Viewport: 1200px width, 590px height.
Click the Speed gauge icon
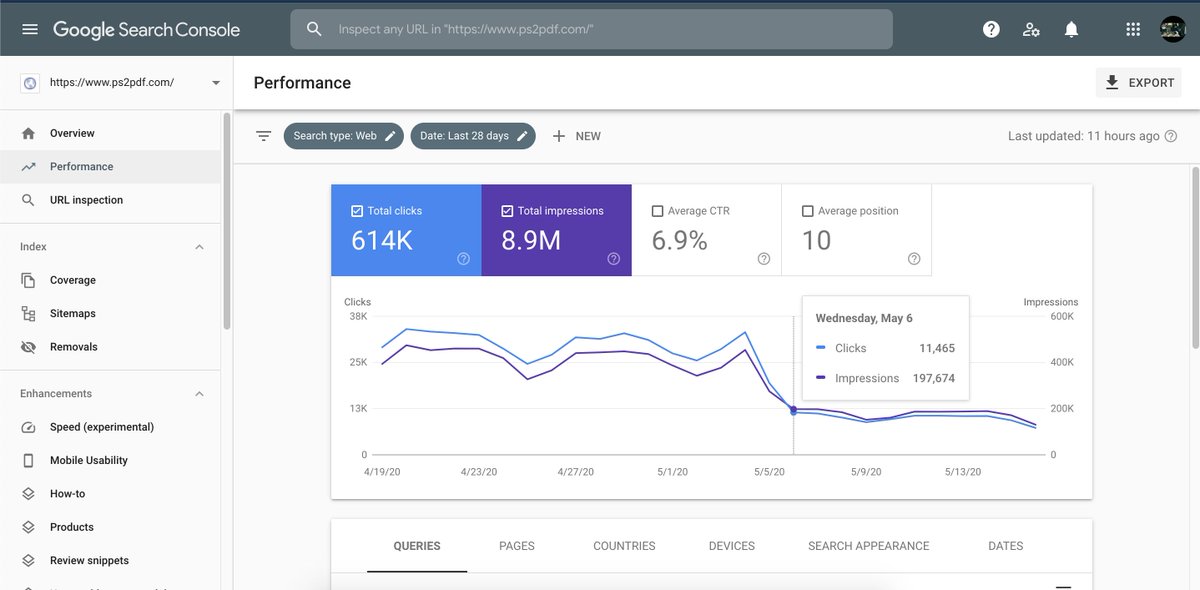pos(29,427)
